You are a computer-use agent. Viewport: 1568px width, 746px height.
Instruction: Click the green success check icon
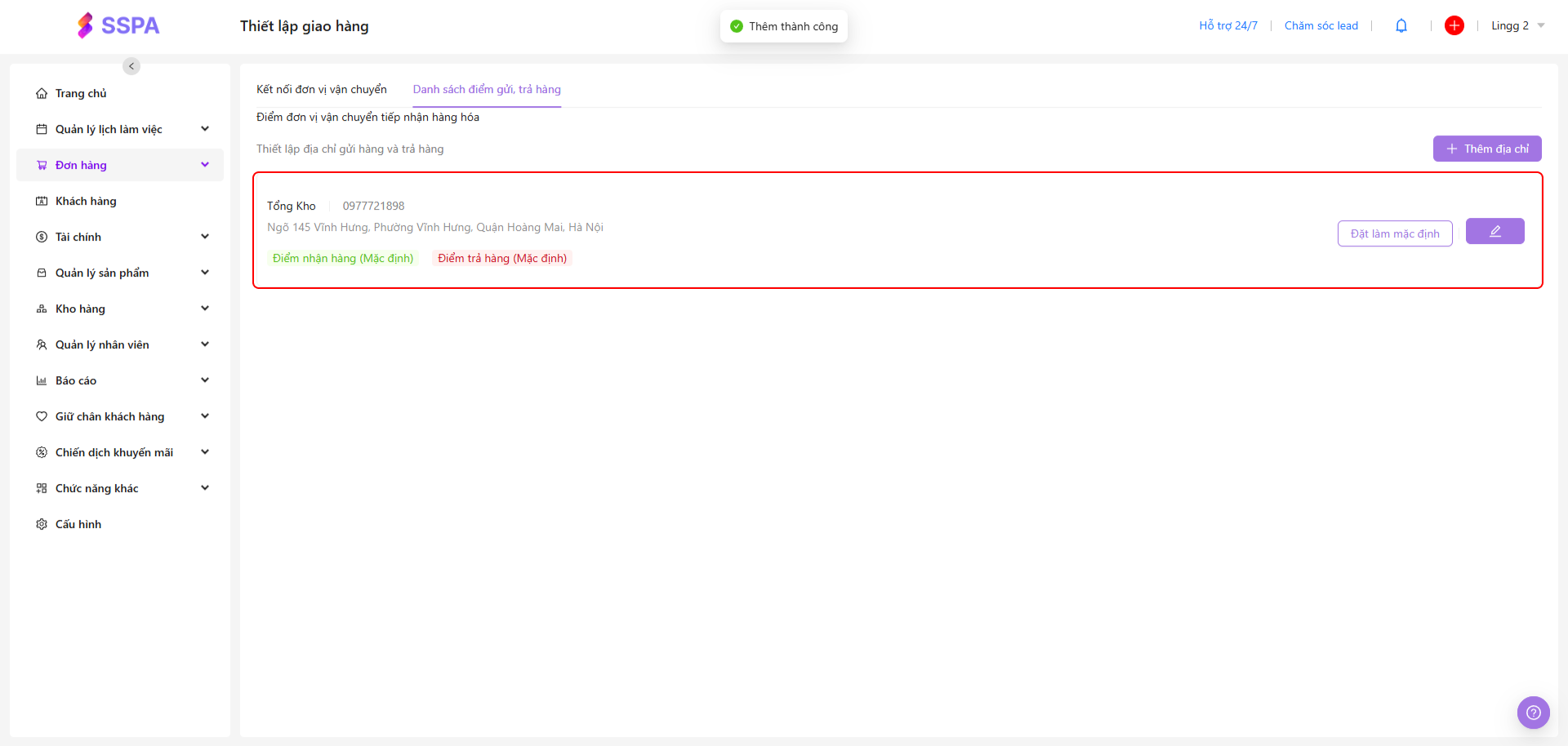pyautogui.click(x=737, y=27)
